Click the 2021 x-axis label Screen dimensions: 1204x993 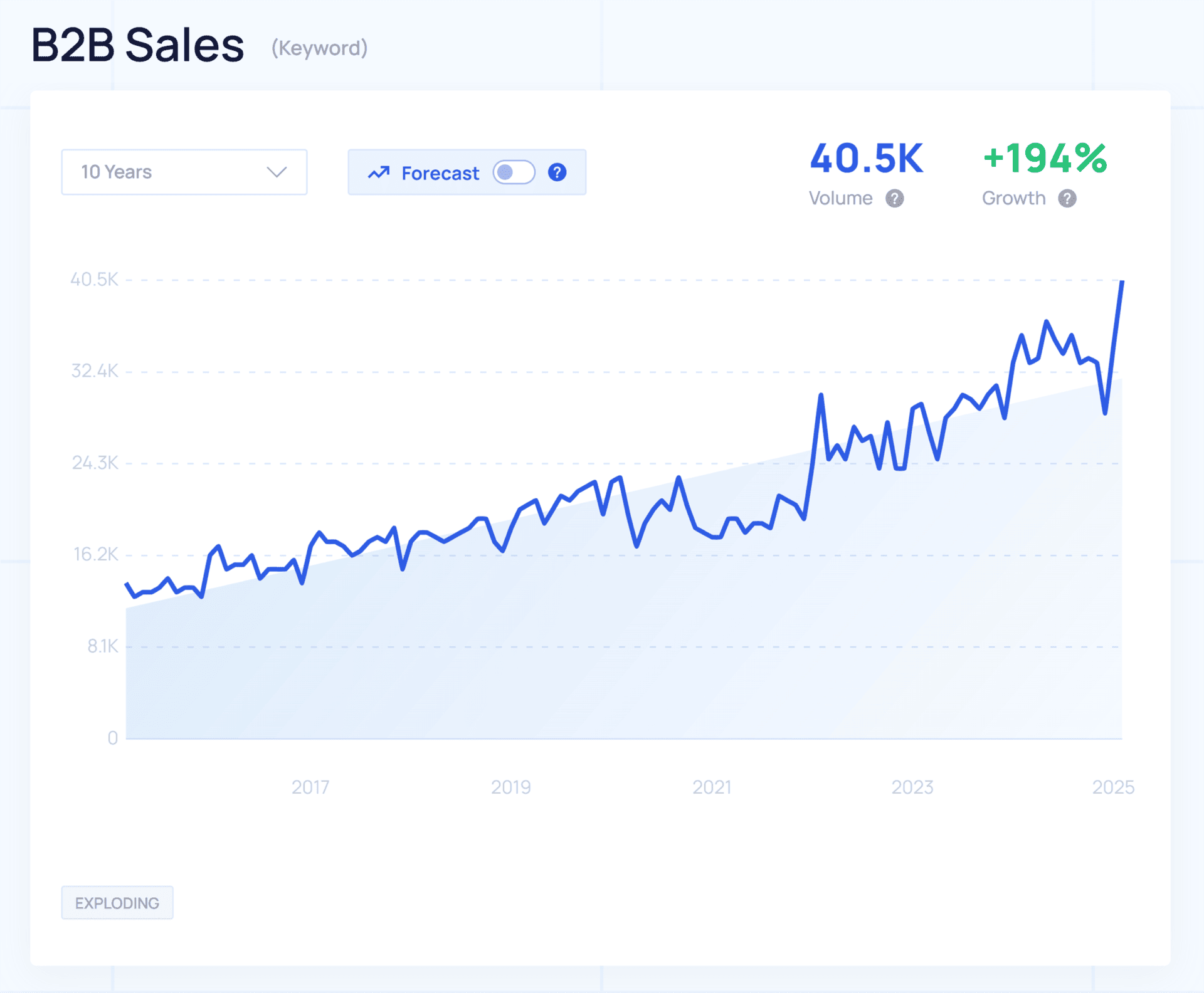point(712,787)
